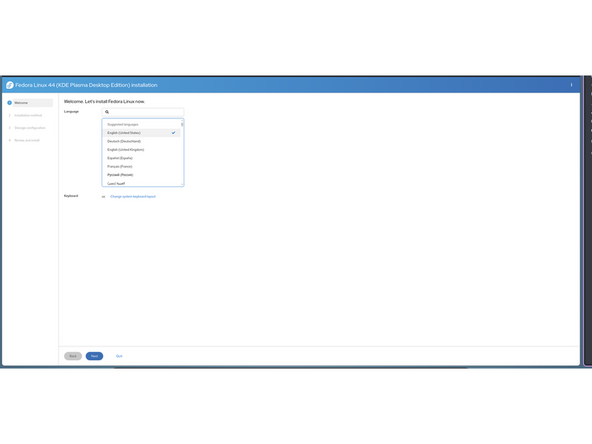Viewport: 592px width, 444px height.
Task: Open Change system keyboard layout link
Action: pyautogui.click(x=133, y=197)
